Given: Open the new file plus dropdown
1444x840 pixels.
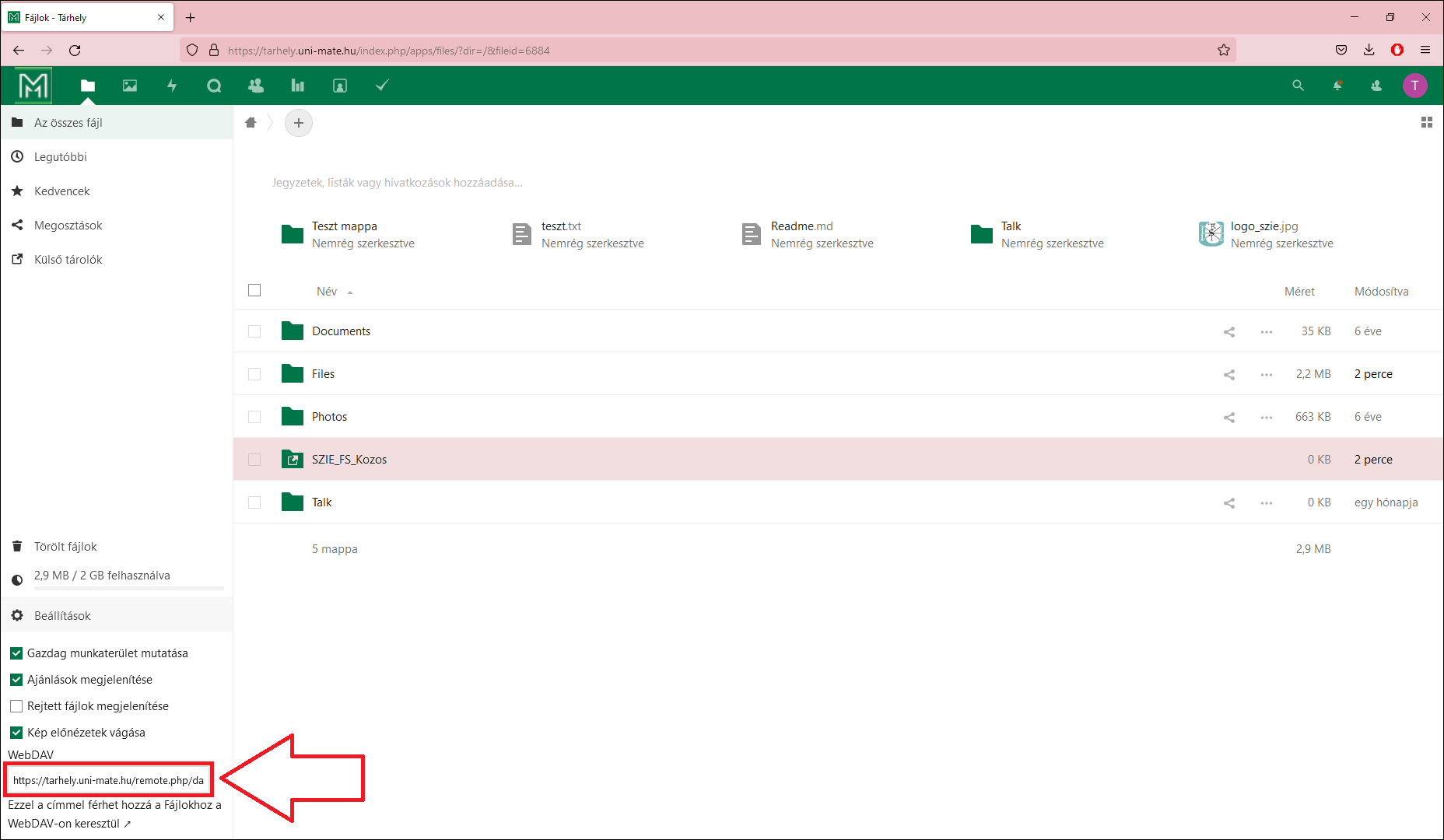Looking at the screenshot, I should click(299, 123).
